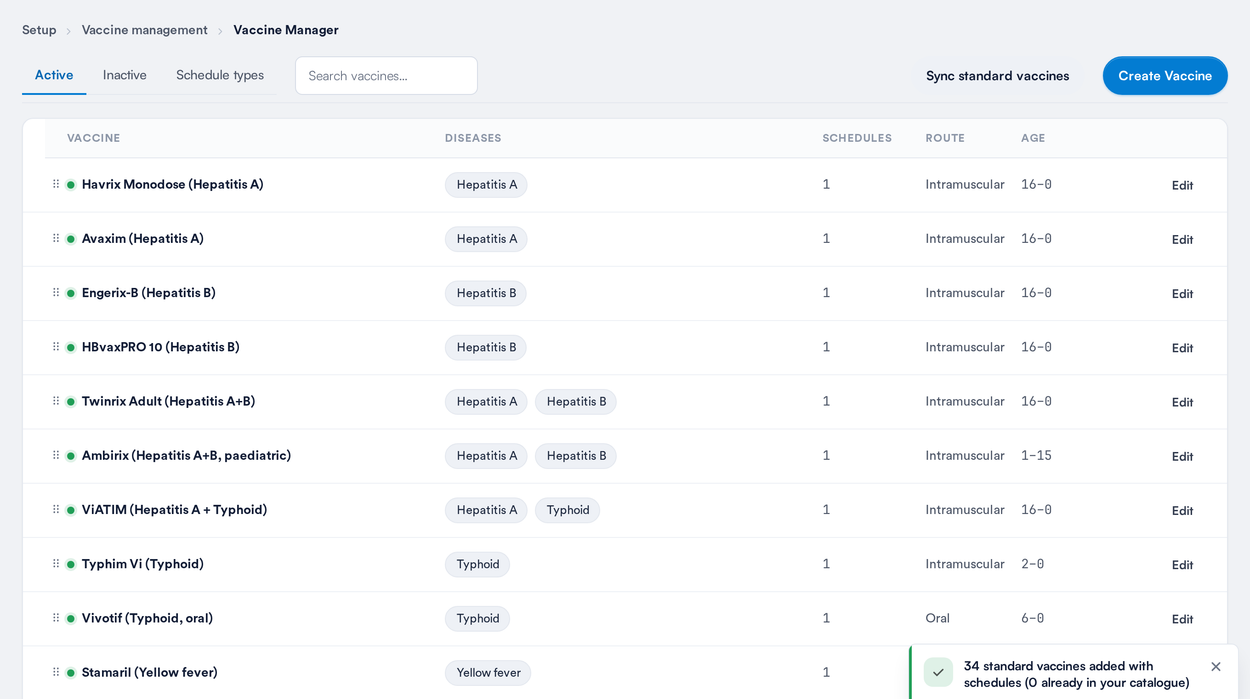Go to Setup in the breadcrumb

tap(39, 30)
